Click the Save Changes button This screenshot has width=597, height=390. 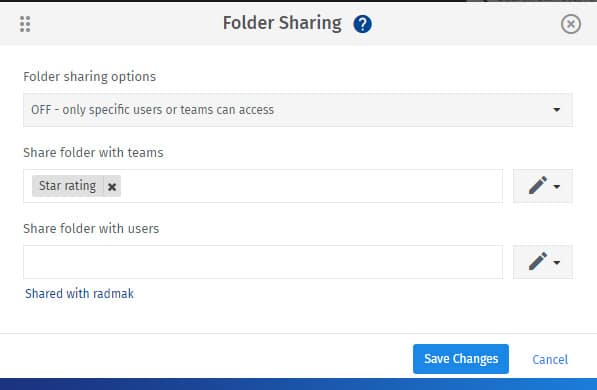[x=461, y=359]
